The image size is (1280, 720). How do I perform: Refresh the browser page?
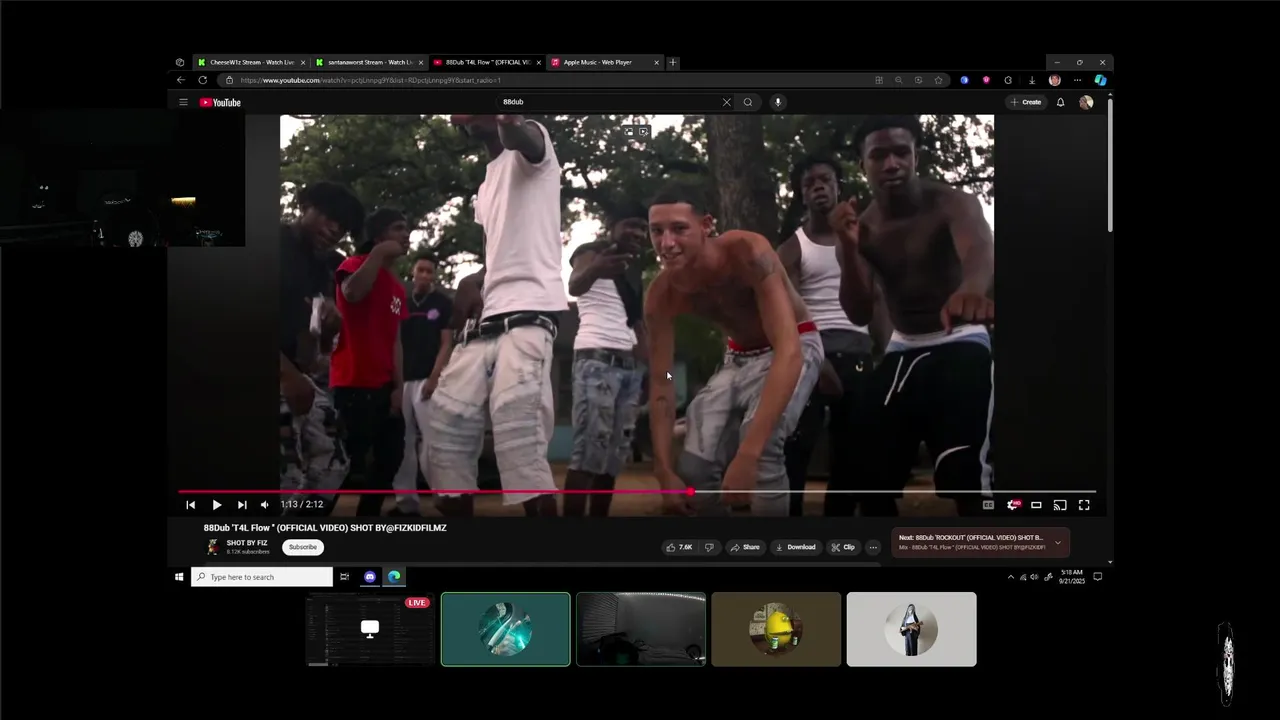click(203, 80)
